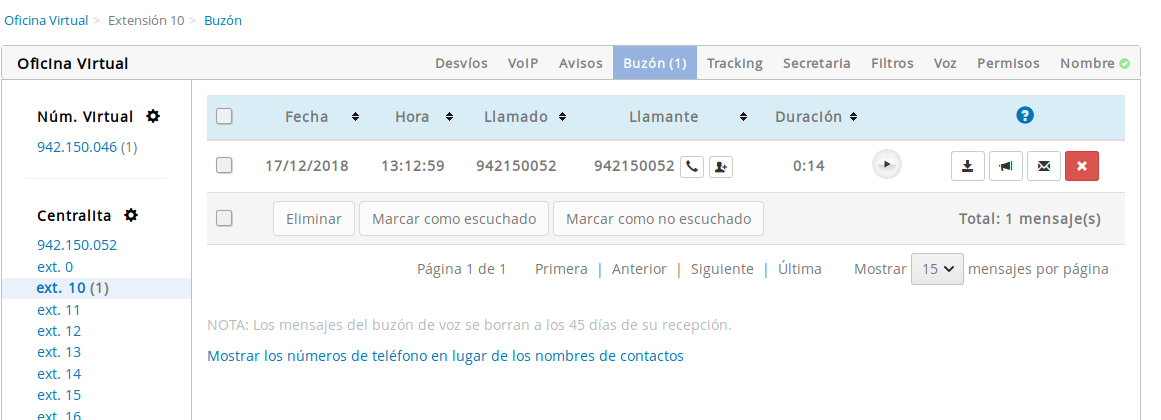Open the blue help question mark icon
The height and width of the screenshot is (420, 1161).
[x=1024, y=116]
